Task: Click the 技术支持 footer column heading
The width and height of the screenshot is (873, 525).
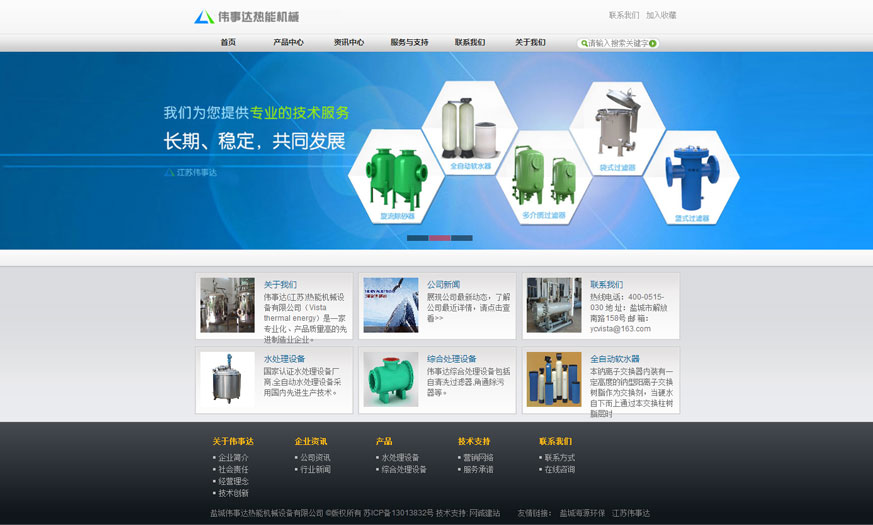Action: (x=474, y=441)
